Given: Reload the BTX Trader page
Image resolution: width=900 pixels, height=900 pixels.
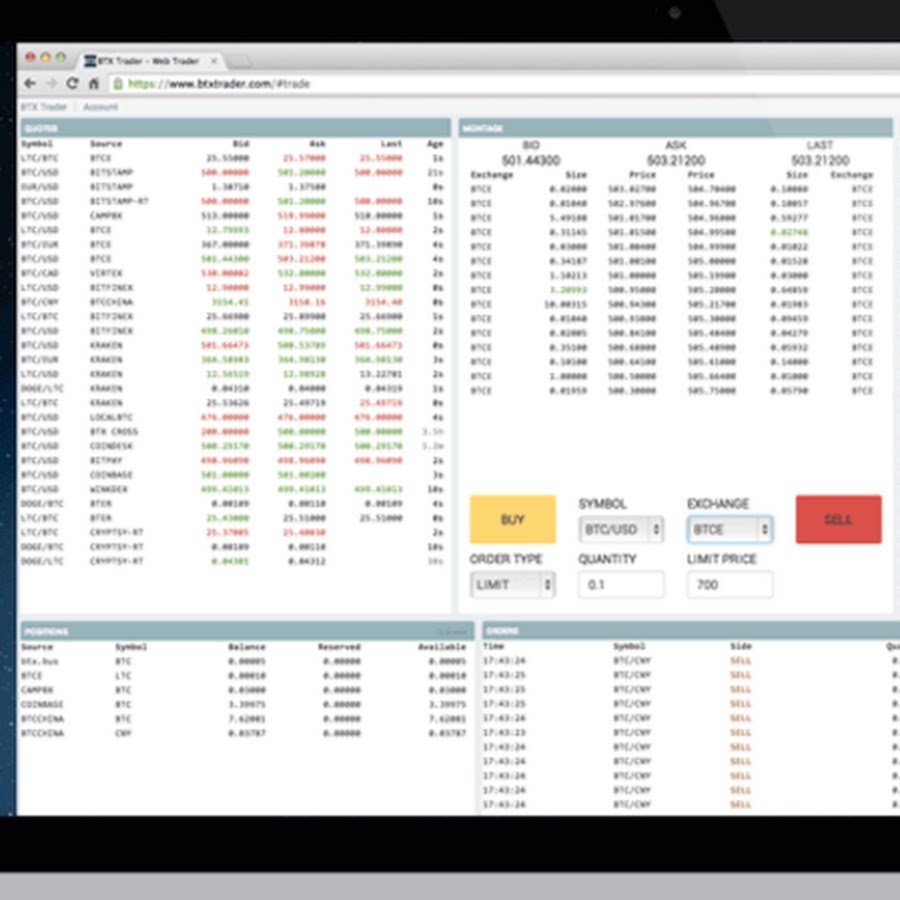Looking at the screenshot, I should (x=72, y=84).
